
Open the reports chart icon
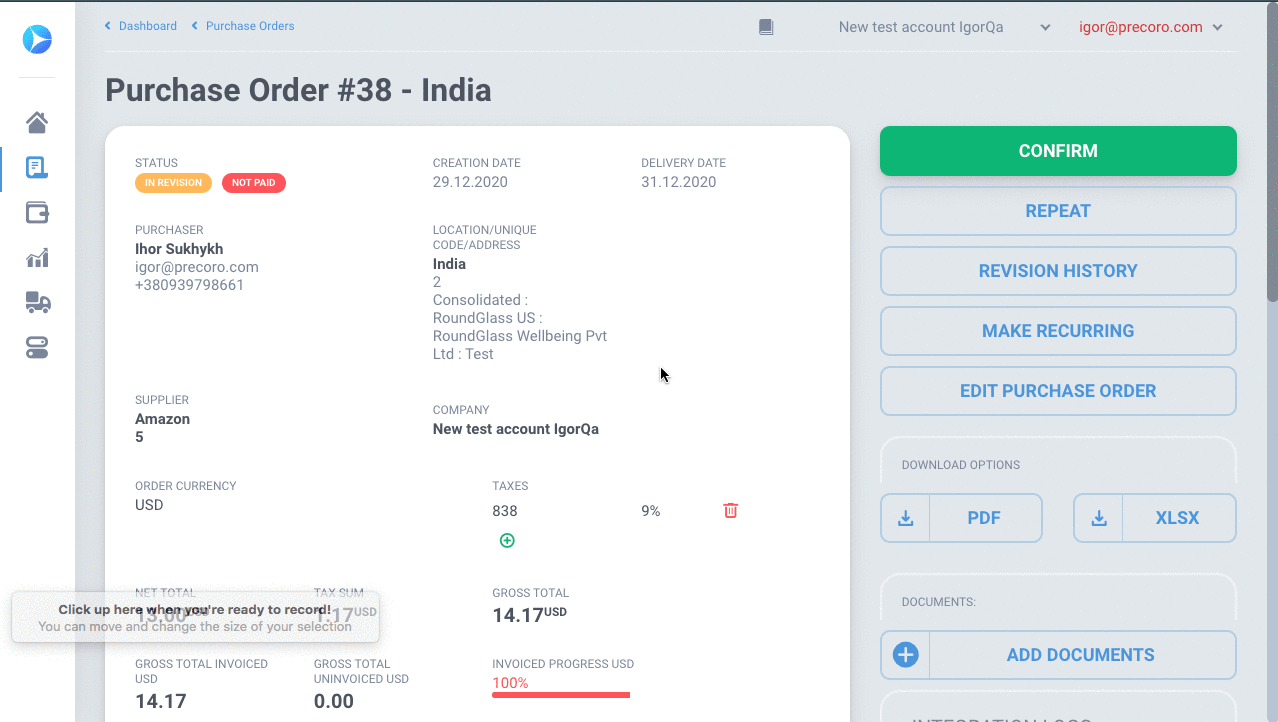pyautogui.click(x=37, y=258)
